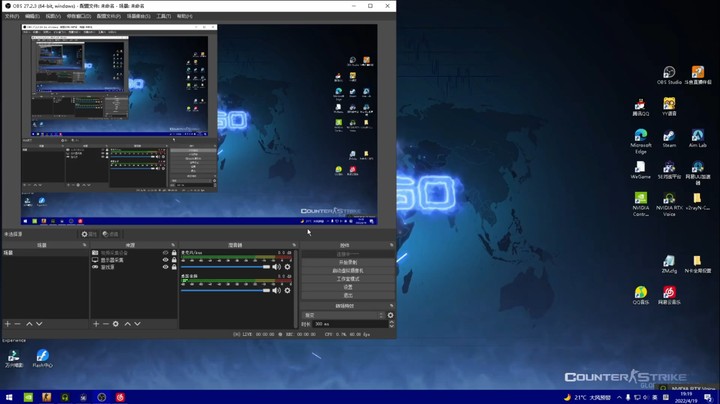Image resolution: width=720 pixels, height=404 pixels.
Task: Pop out the Sources dock header icon
Action: pos(173,245)
